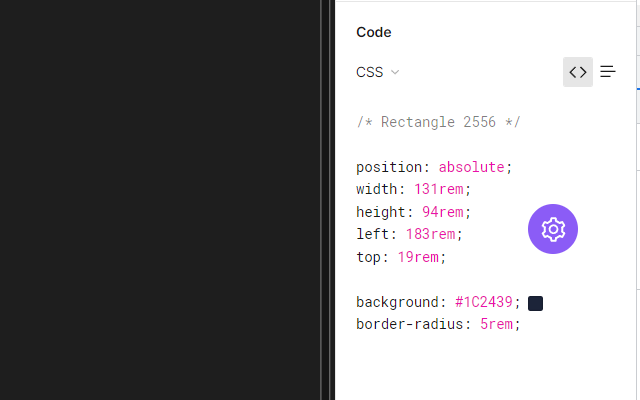Image resolution: width=640 pixels, height=400 pixels.
Task: Click the width property name
Action: 378,189
